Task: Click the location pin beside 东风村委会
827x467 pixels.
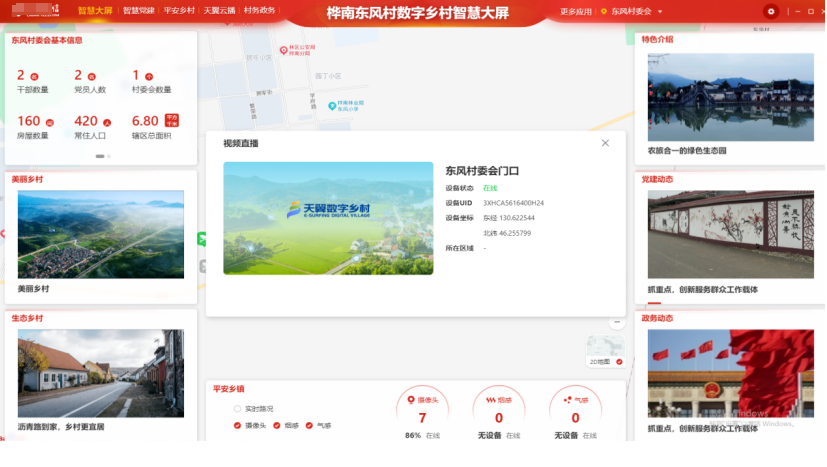Action: (x=603, y=11)
